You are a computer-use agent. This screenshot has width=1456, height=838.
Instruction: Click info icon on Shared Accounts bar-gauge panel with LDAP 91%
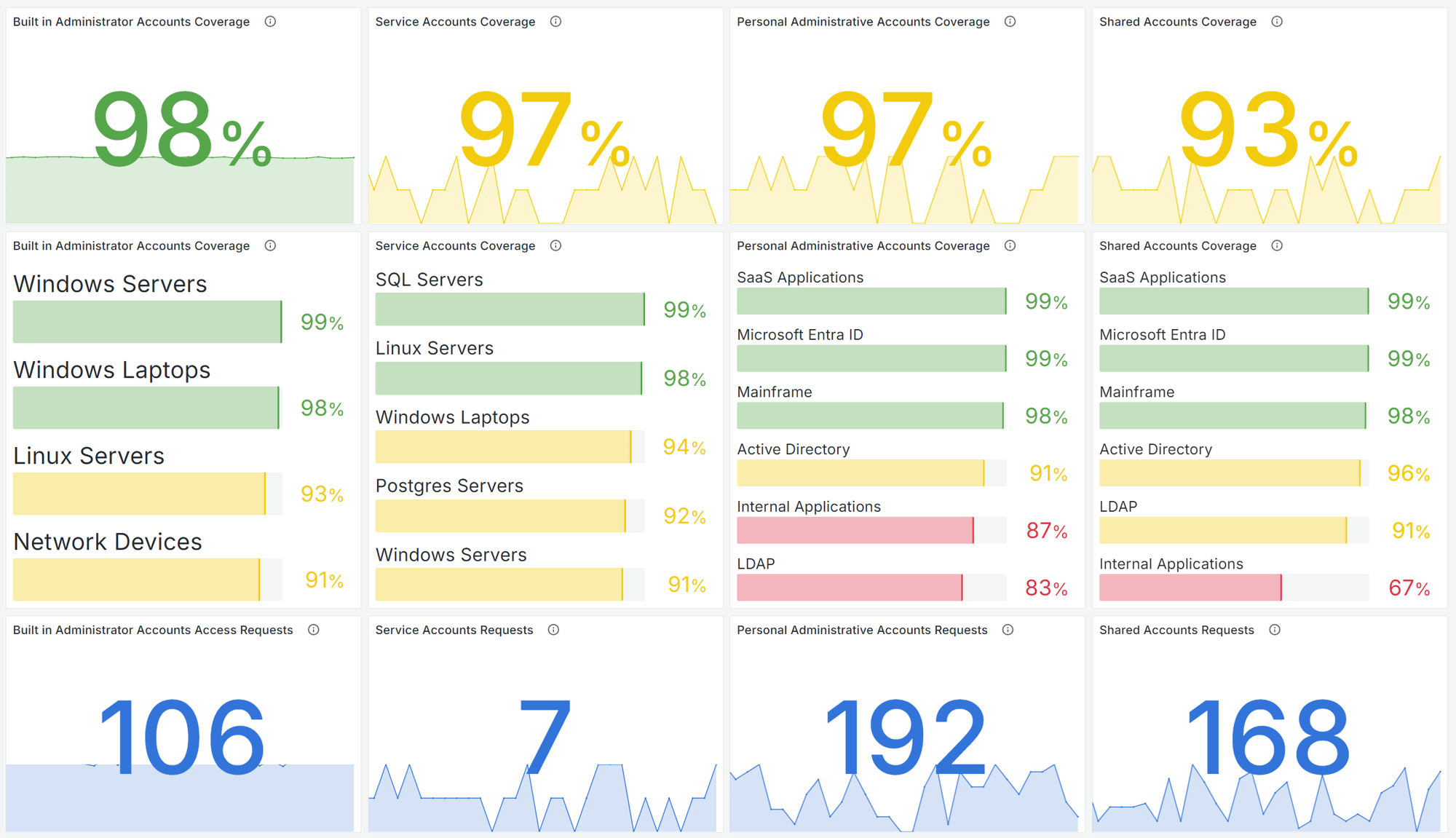click(x=1277, y=246)
